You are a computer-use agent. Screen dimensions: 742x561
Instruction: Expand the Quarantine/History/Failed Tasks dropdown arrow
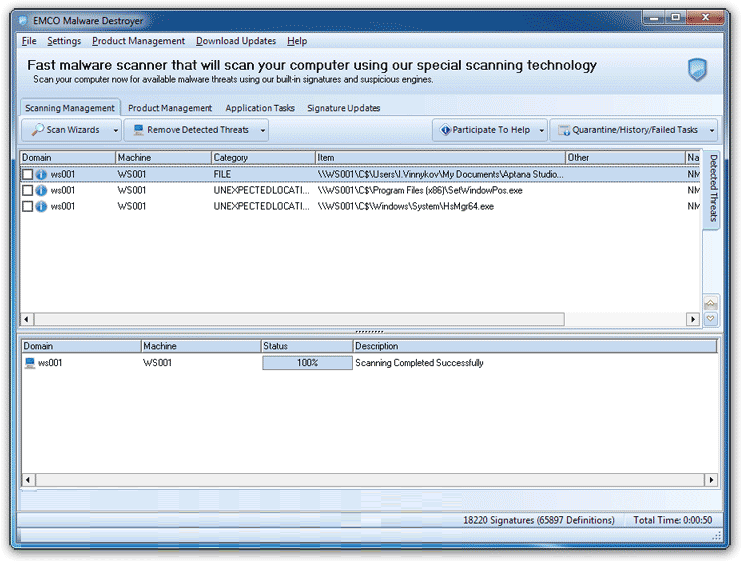(711, 131)
